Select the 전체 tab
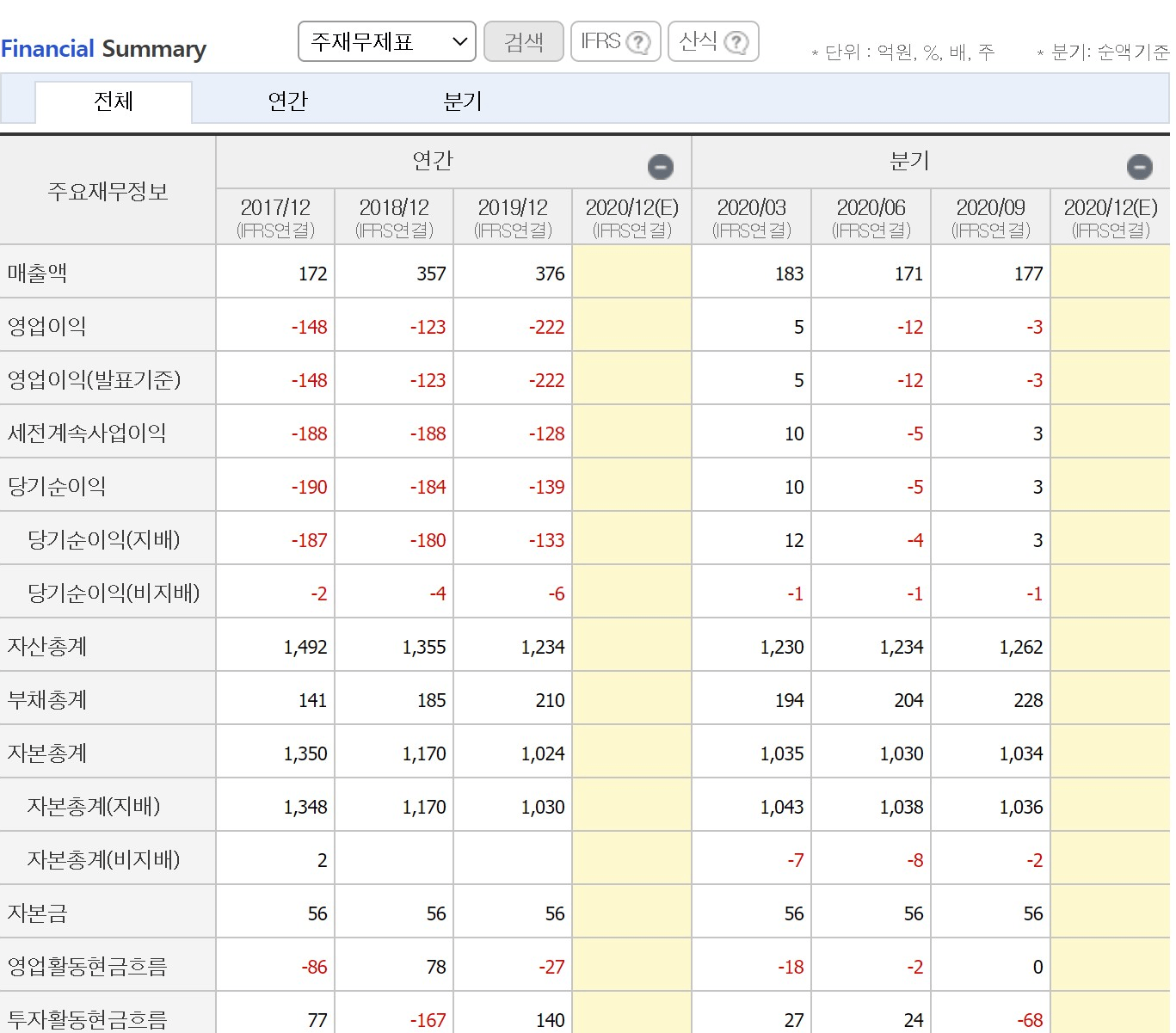 pos(113,101)
